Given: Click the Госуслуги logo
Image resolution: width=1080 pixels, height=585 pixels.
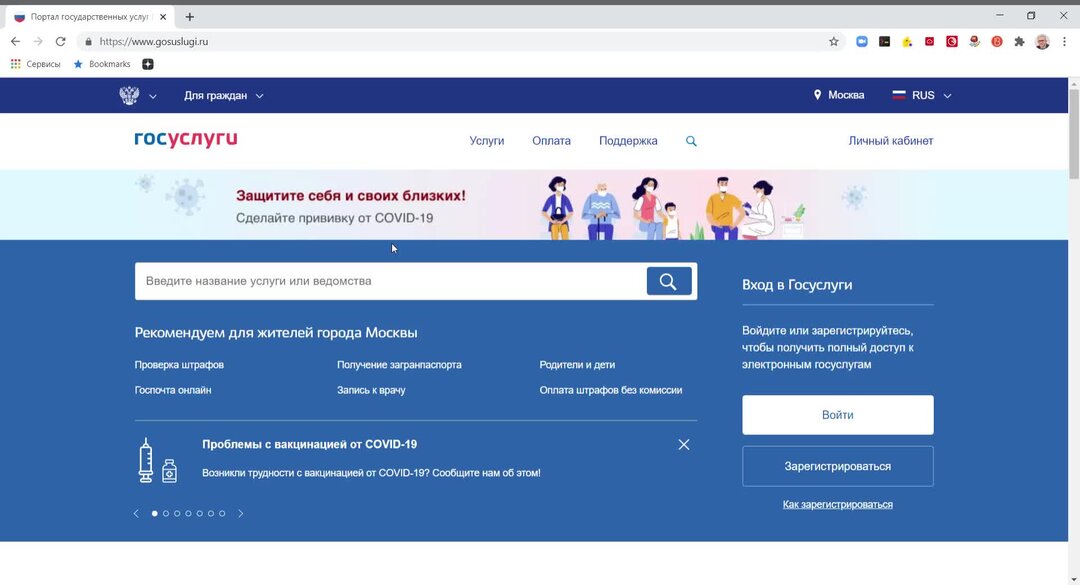Looking at the screenshot, I should click(x=184, y=139).
